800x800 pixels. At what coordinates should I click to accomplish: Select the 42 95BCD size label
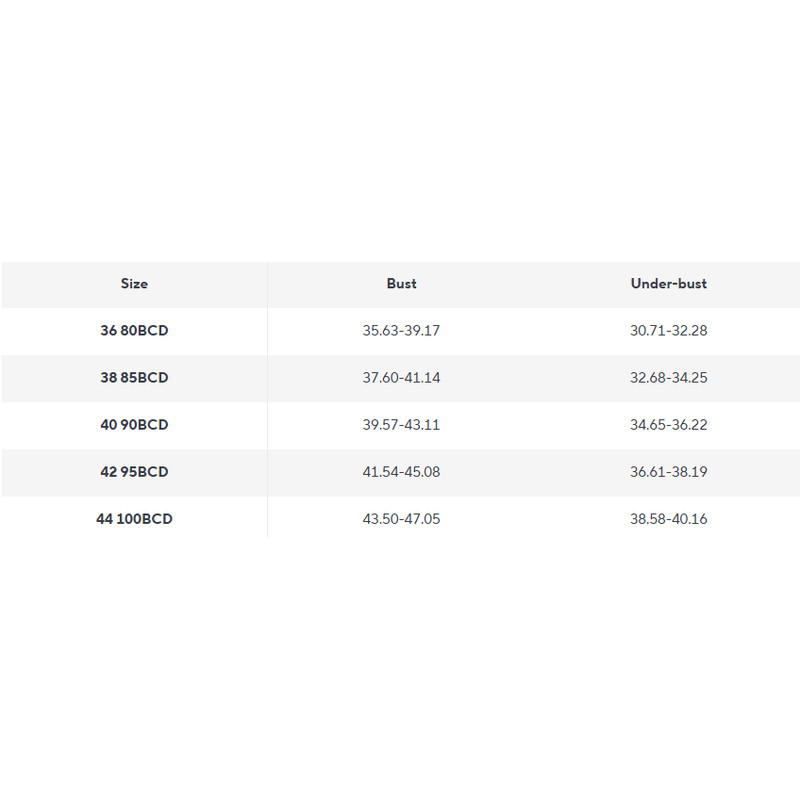[x=134, y=472]
